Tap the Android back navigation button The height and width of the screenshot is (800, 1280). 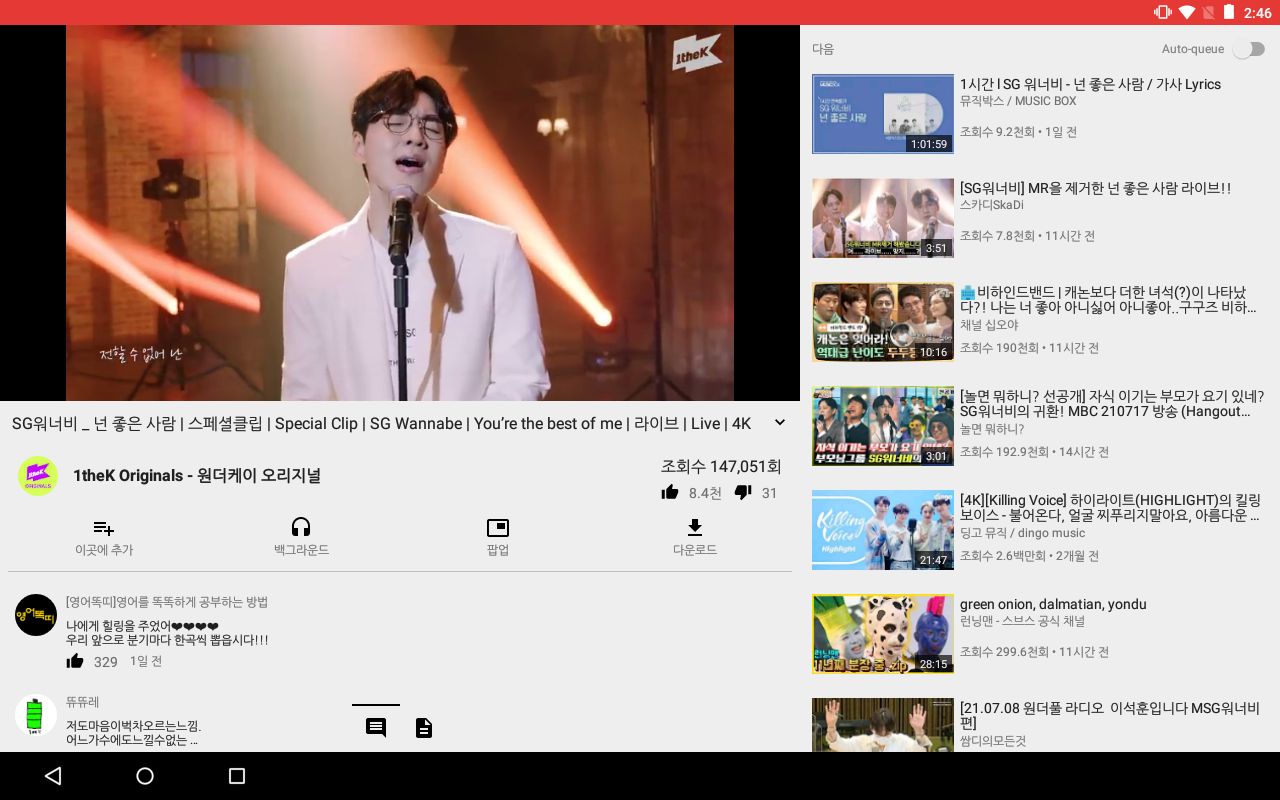(x=53, y=776)
